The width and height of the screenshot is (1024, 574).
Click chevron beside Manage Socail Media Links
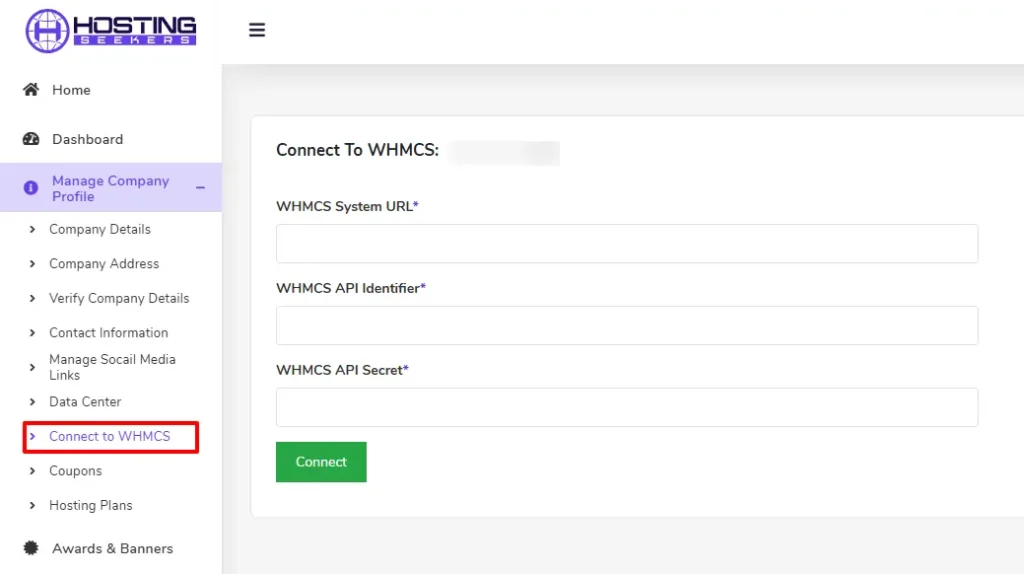point(32,368)
